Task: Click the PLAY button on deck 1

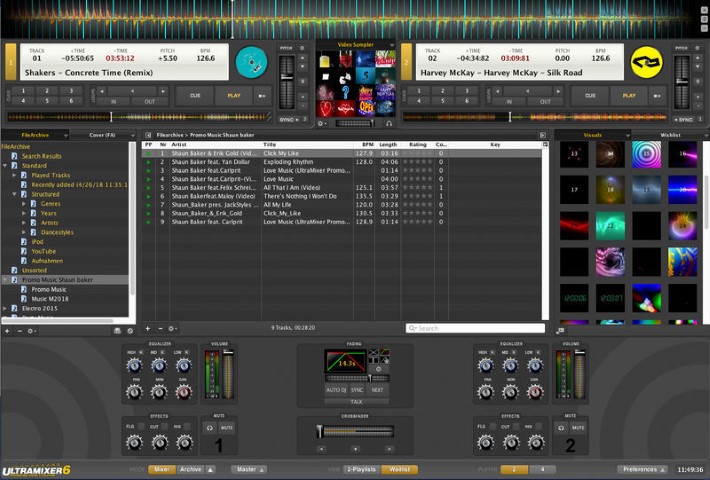Action: (x=234, y=96)
